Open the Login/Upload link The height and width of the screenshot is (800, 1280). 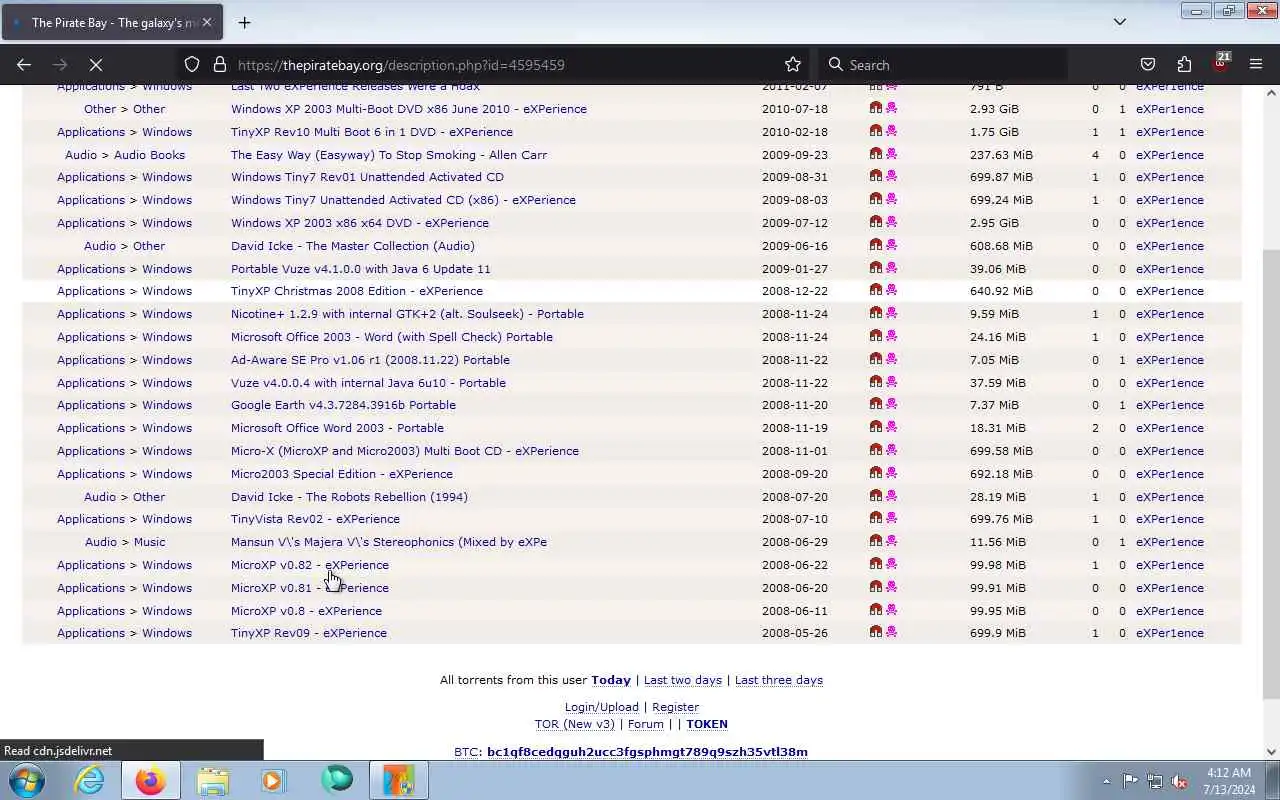[x=601, y=707]
